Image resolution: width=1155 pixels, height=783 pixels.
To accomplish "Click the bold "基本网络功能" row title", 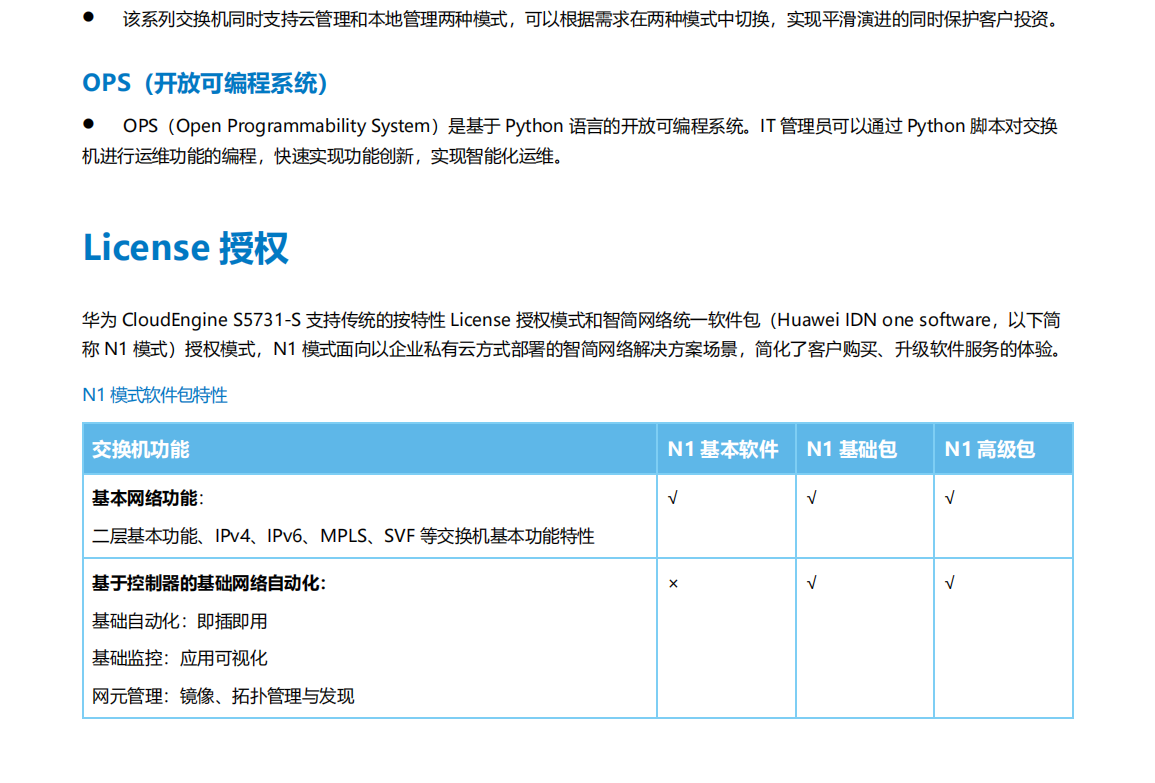I will pos(144,498).
